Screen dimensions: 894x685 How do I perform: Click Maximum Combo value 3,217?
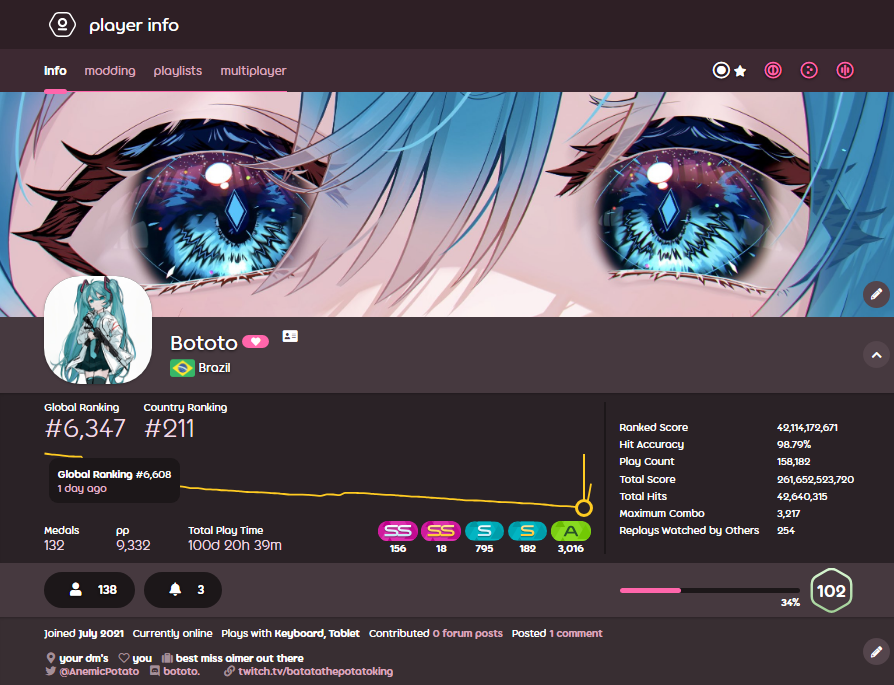pos(788,513)
